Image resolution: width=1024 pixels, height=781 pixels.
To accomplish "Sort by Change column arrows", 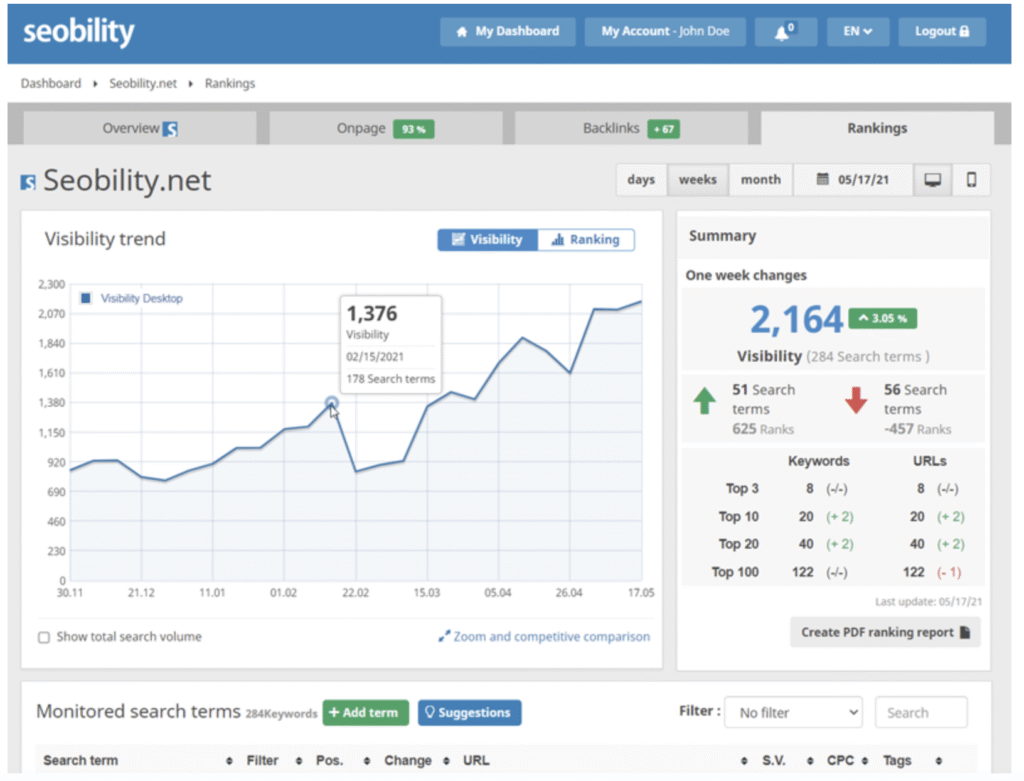I will (447, 761).
